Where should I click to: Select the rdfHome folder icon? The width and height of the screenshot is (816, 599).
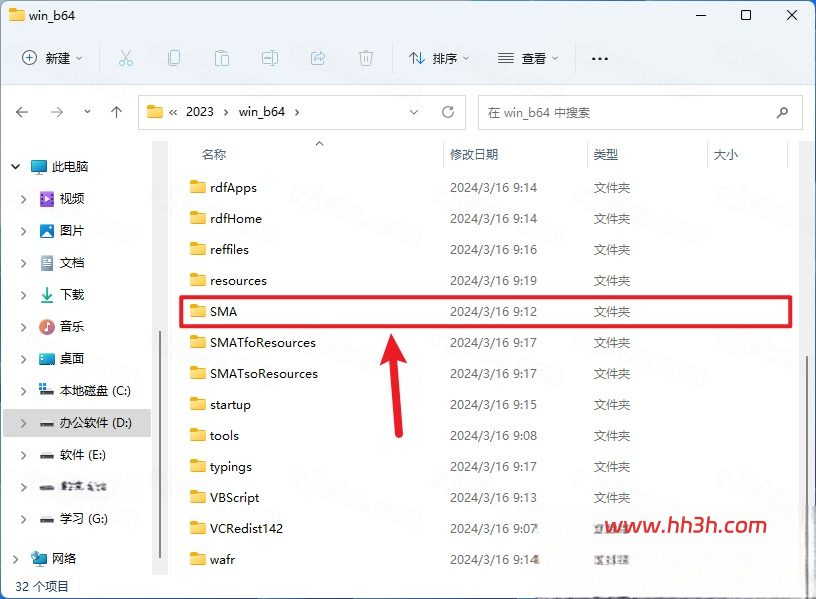click(x=198, y=218)
